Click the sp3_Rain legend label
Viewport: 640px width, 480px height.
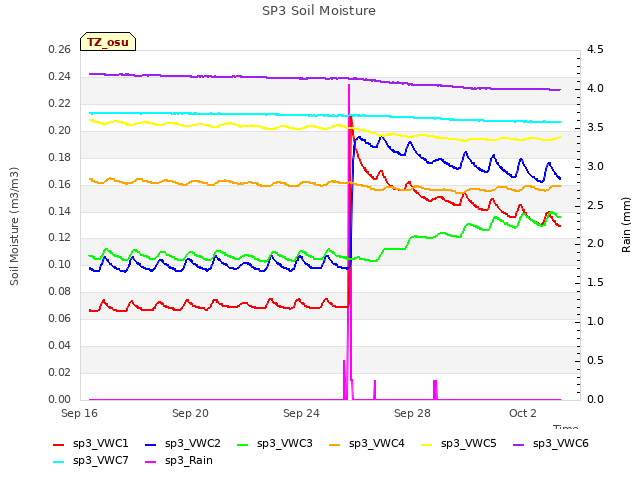click(189, 460)
